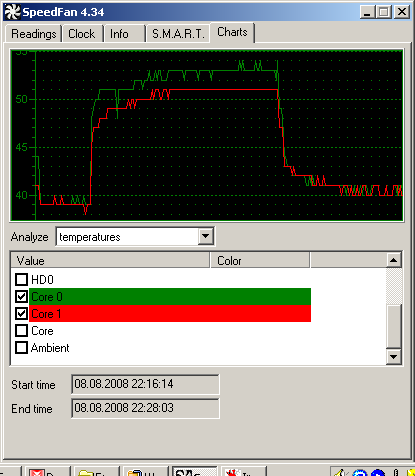Click the 40 axis label on chart
The width and height of the screenshot is (415, 476).
pos(22,195)
